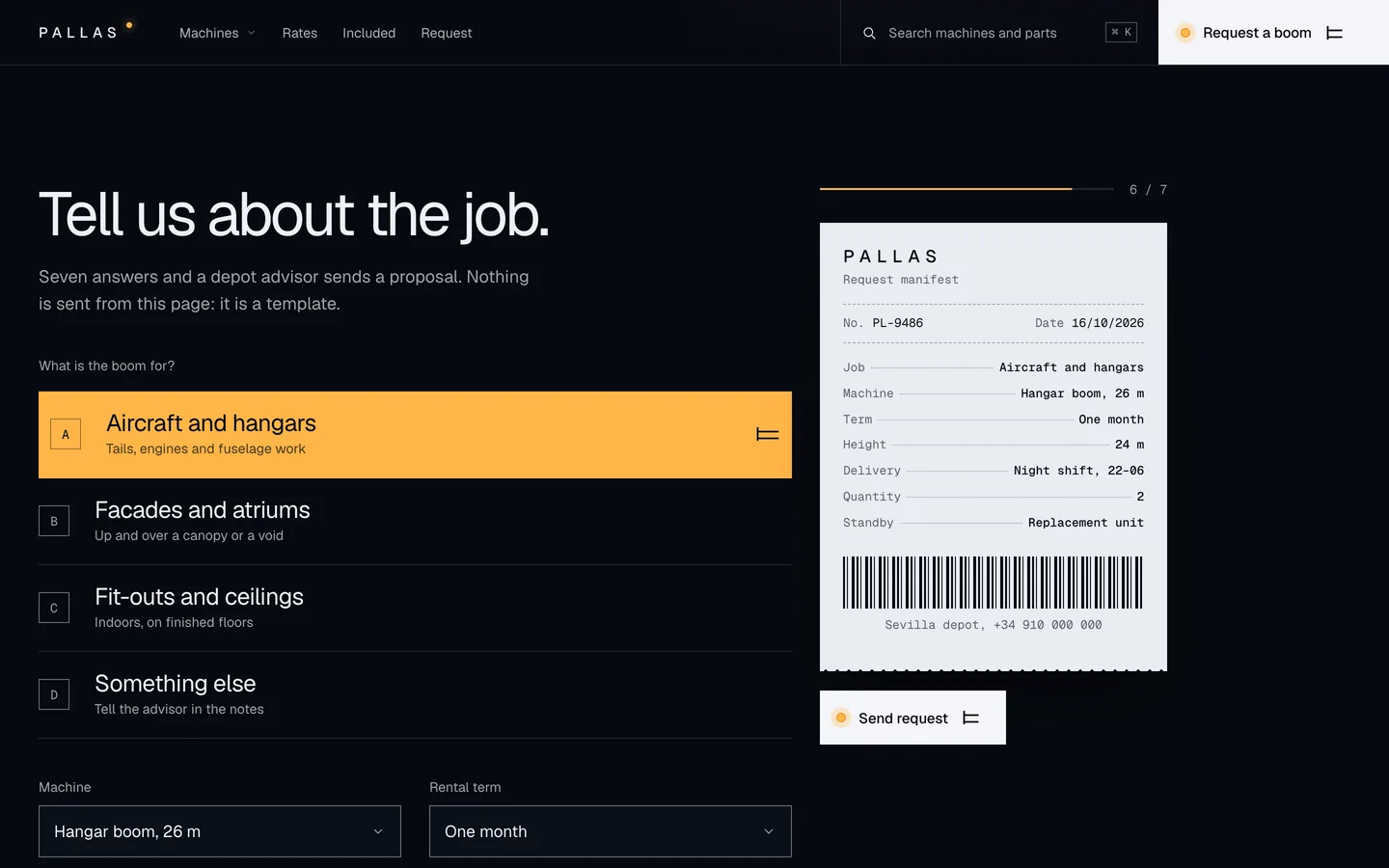Go to the Rates nav item
1389x868 pixels.
(x=300, y=33)
